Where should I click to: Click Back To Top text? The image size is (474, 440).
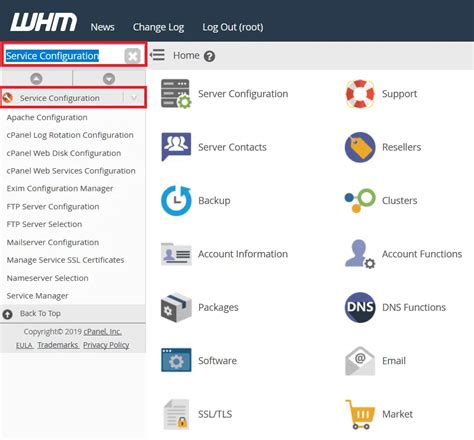coord(40,313)
